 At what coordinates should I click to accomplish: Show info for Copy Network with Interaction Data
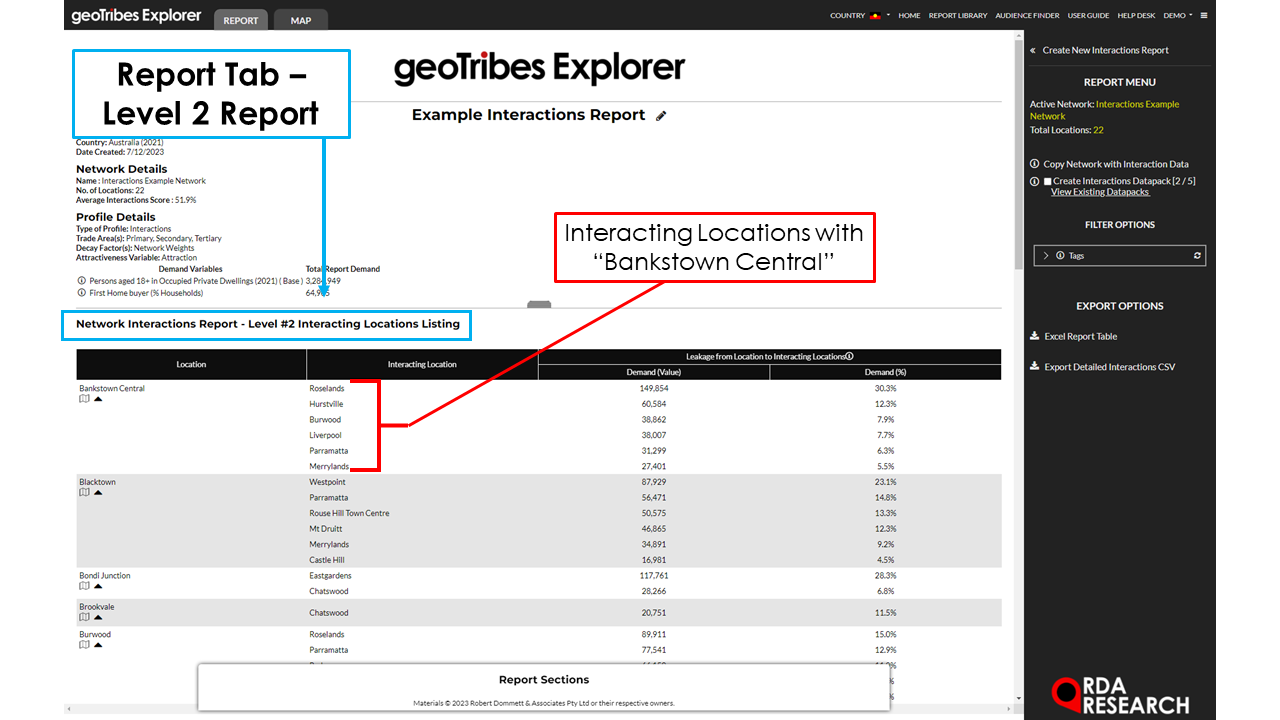coord(1034,164)
